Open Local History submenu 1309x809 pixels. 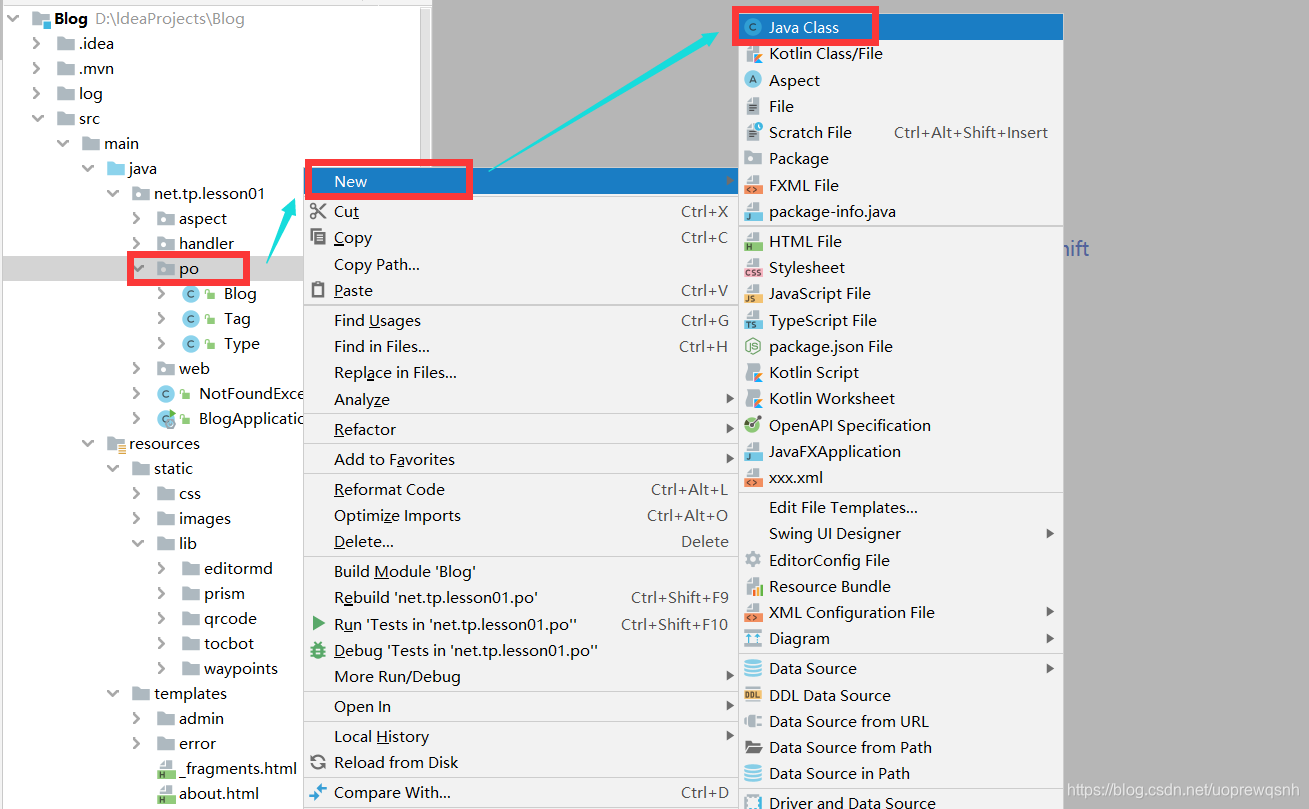[521, 736]
